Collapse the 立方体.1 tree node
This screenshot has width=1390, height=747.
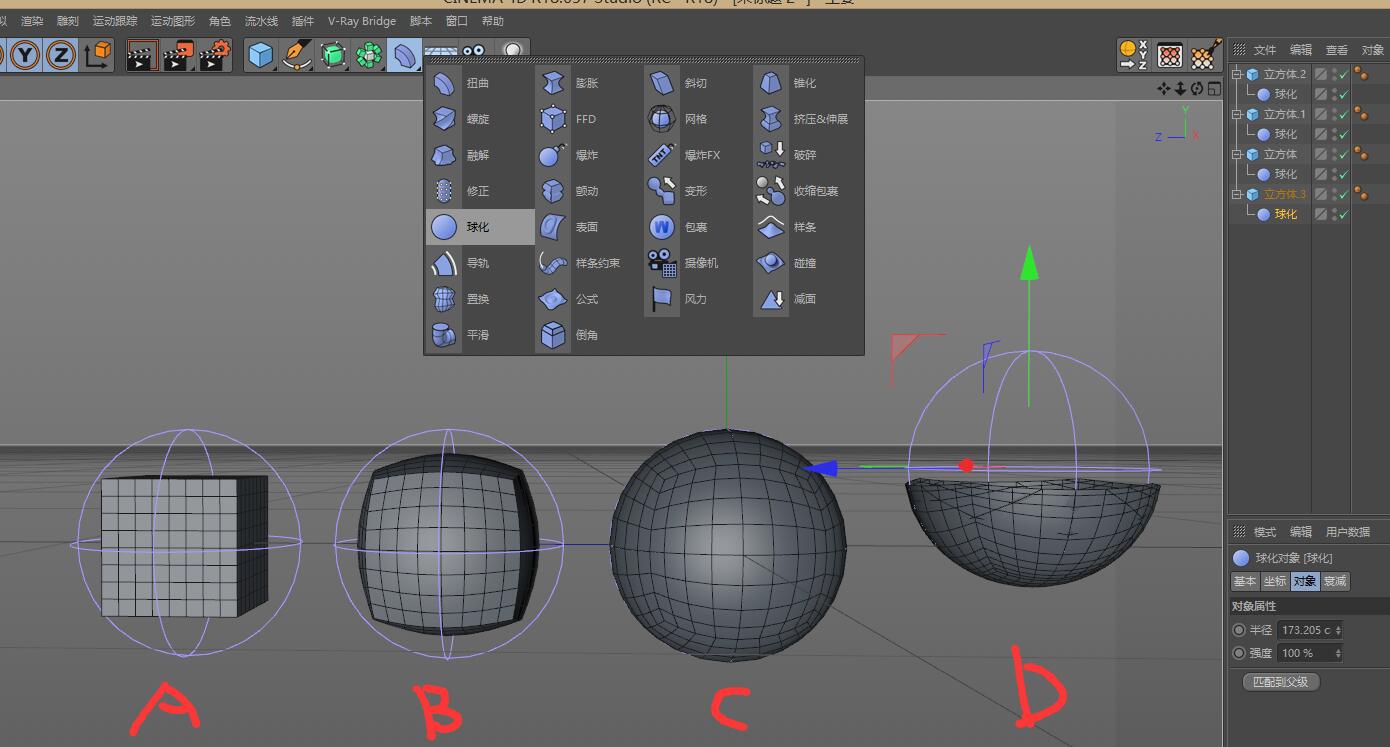click(1237, 114)
